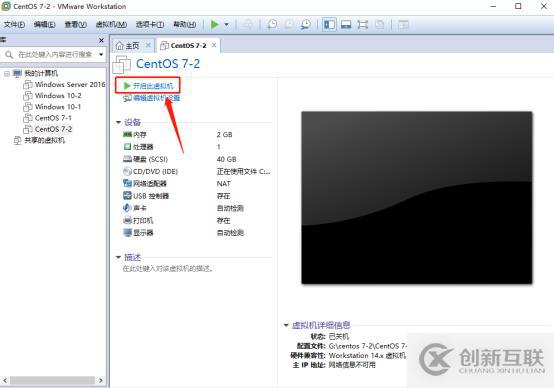Click the 共享的虚拟机 shared VMs icon

click(x=17, y=140)
